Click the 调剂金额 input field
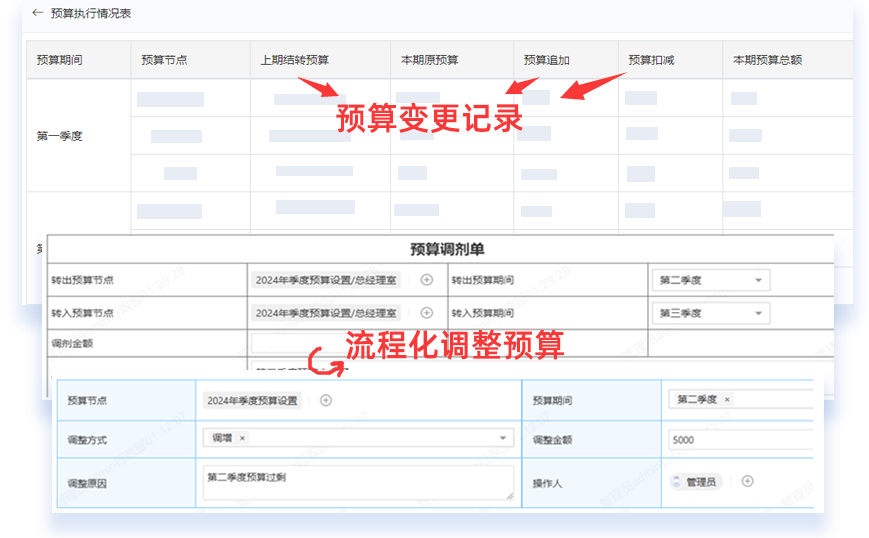The height and width of the screenshot is (538, 869). tap(340, 344)
